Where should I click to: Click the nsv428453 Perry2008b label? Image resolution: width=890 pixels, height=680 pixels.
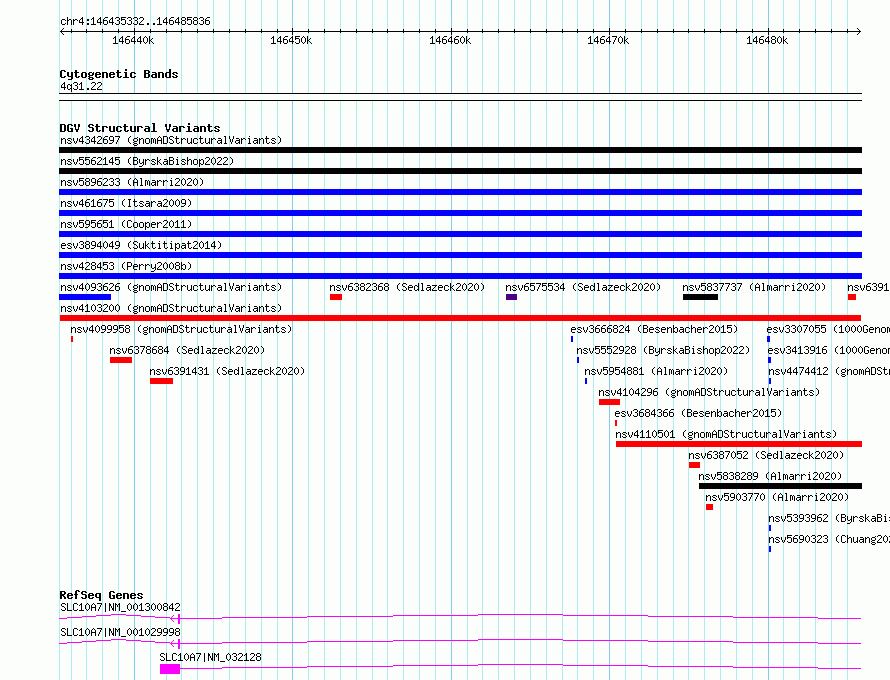[126, 266]
